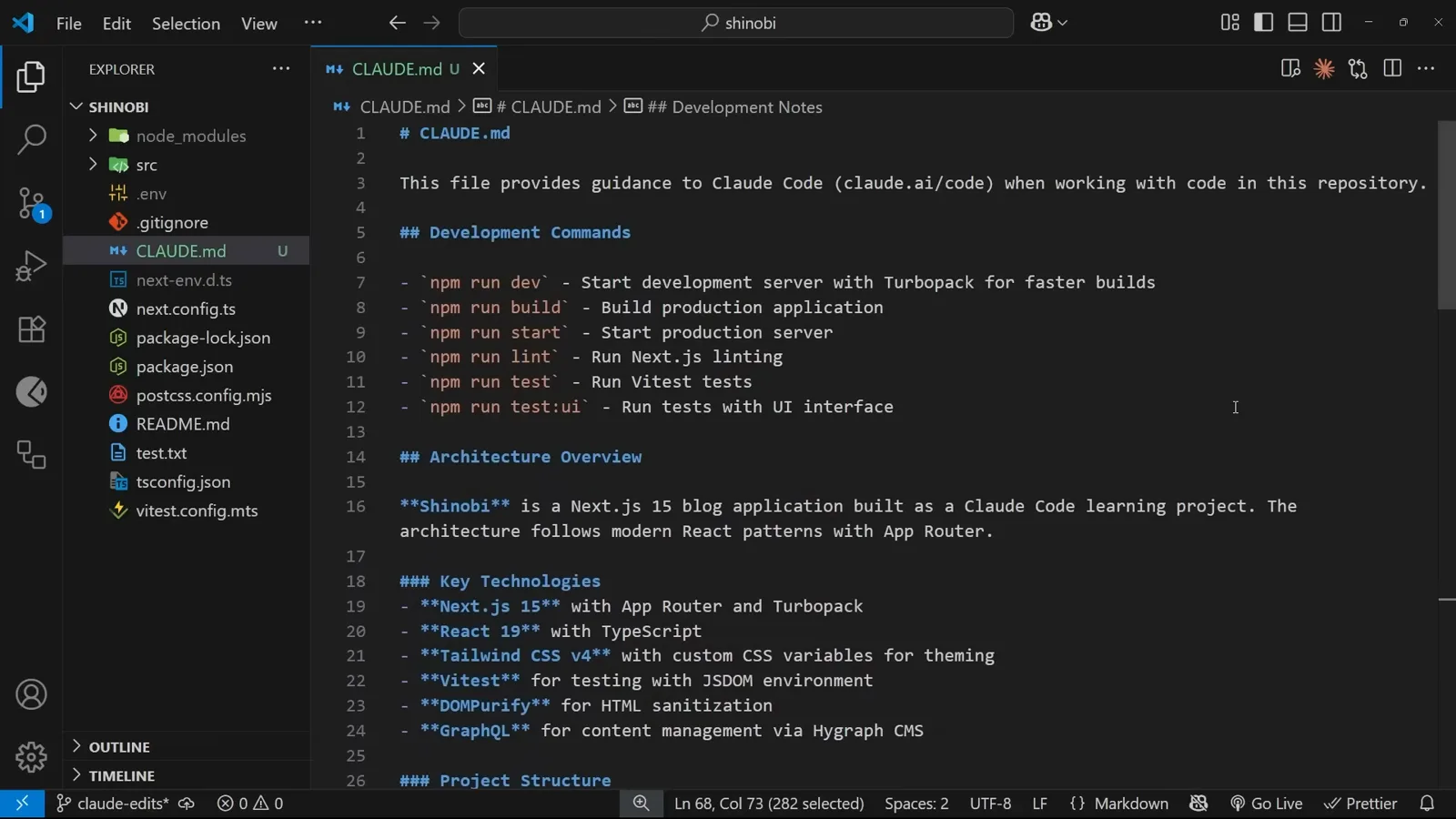Viewport: 1456px width, 819px height.
Task: Publish branch cloud icon in status bar
Action: point(187,804)
